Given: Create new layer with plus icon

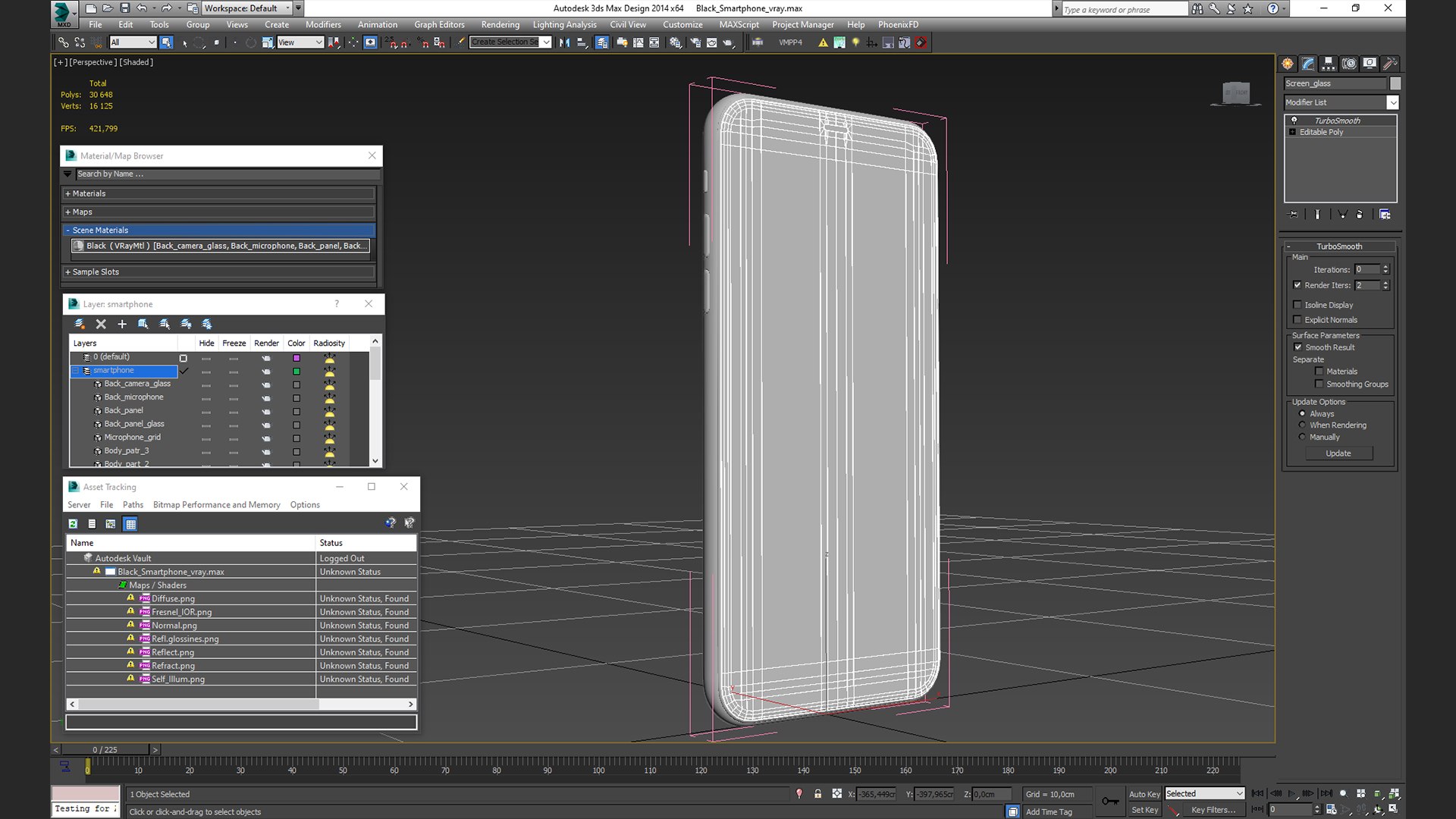Looking at the screenshot, I should pos(122,324).
